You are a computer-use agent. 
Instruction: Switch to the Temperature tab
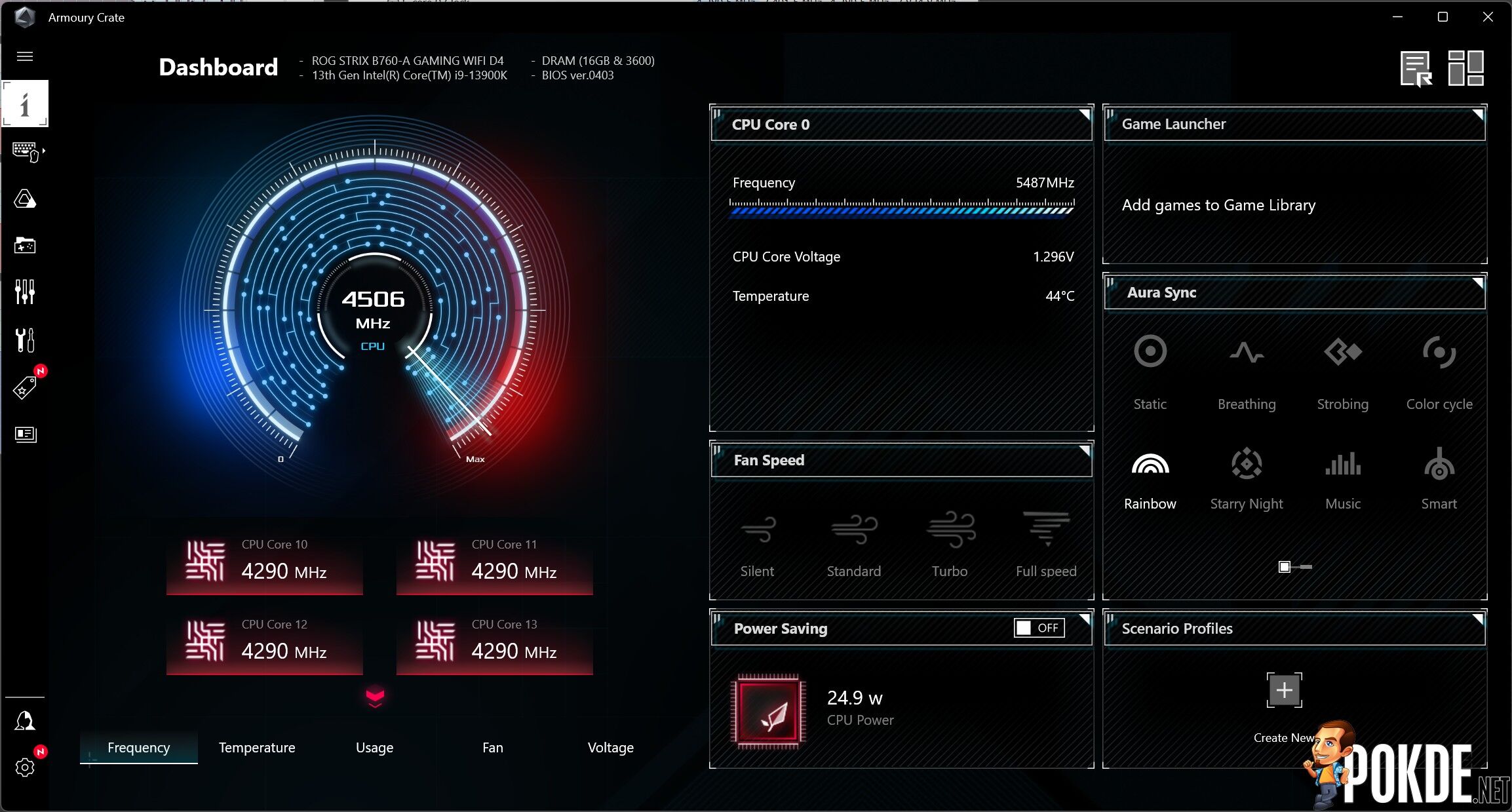(257, 747)
